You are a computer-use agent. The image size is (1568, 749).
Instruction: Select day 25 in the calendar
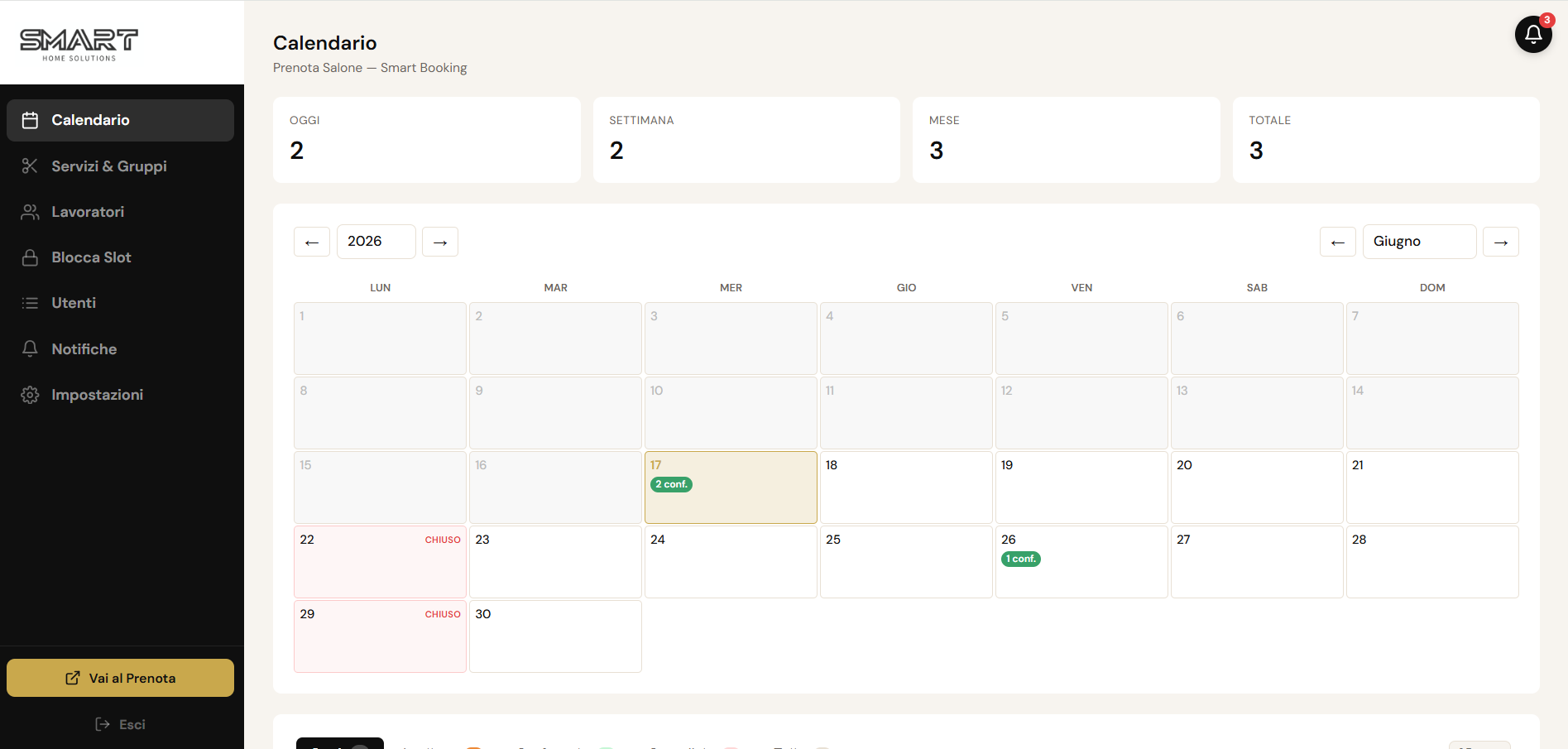(906, 562)
